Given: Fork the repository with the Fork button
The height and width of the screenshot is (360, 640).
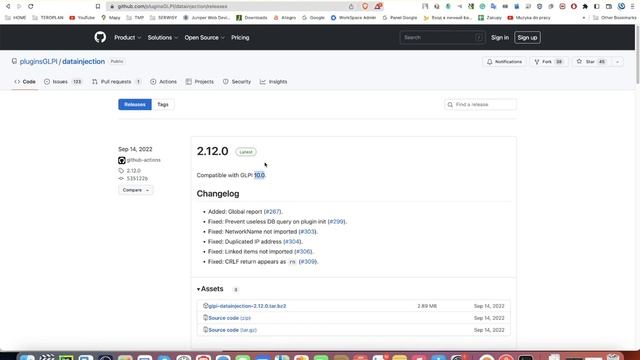Looking at the screenshot, I should pyautogui.click(x=548, y=62).
